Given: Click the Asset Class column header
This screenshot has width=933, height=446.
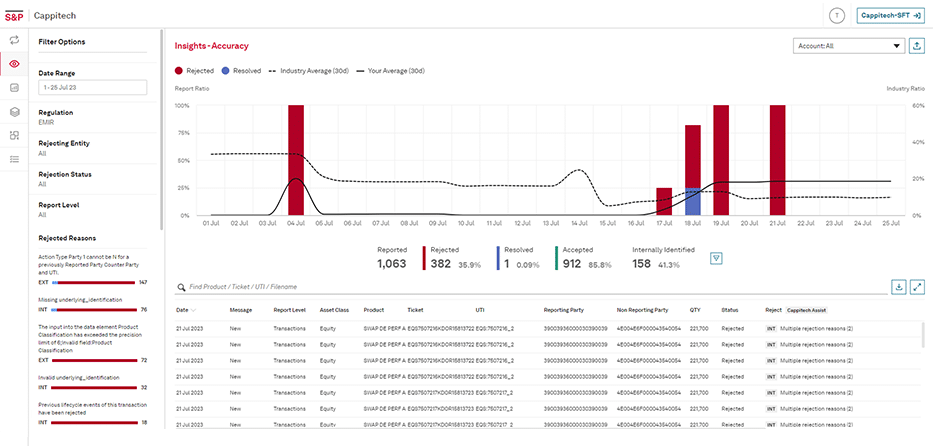Looking at the screenshot, I should (334, 310).
